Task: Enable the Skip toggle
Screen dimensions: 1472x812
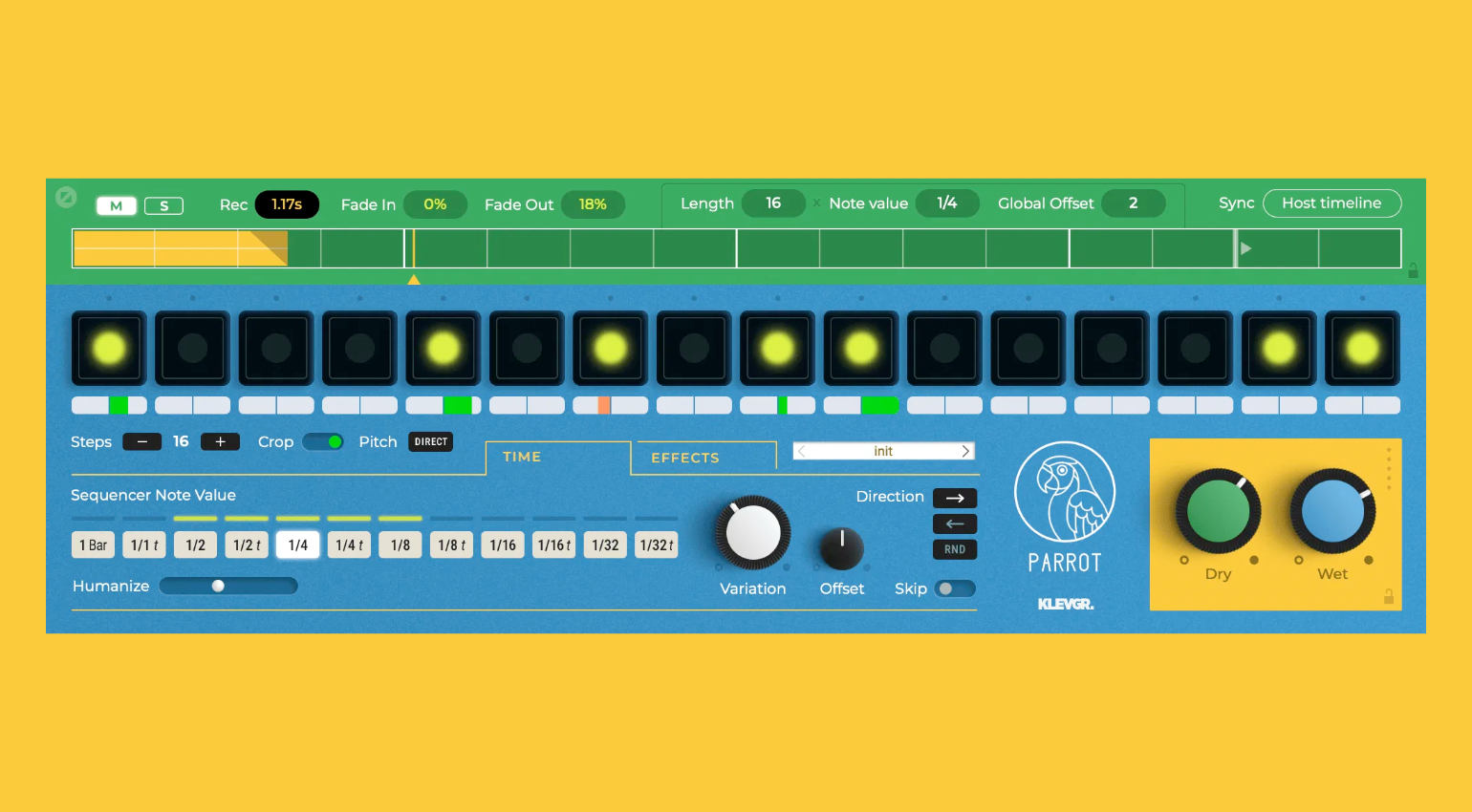Action: [954, 588]
